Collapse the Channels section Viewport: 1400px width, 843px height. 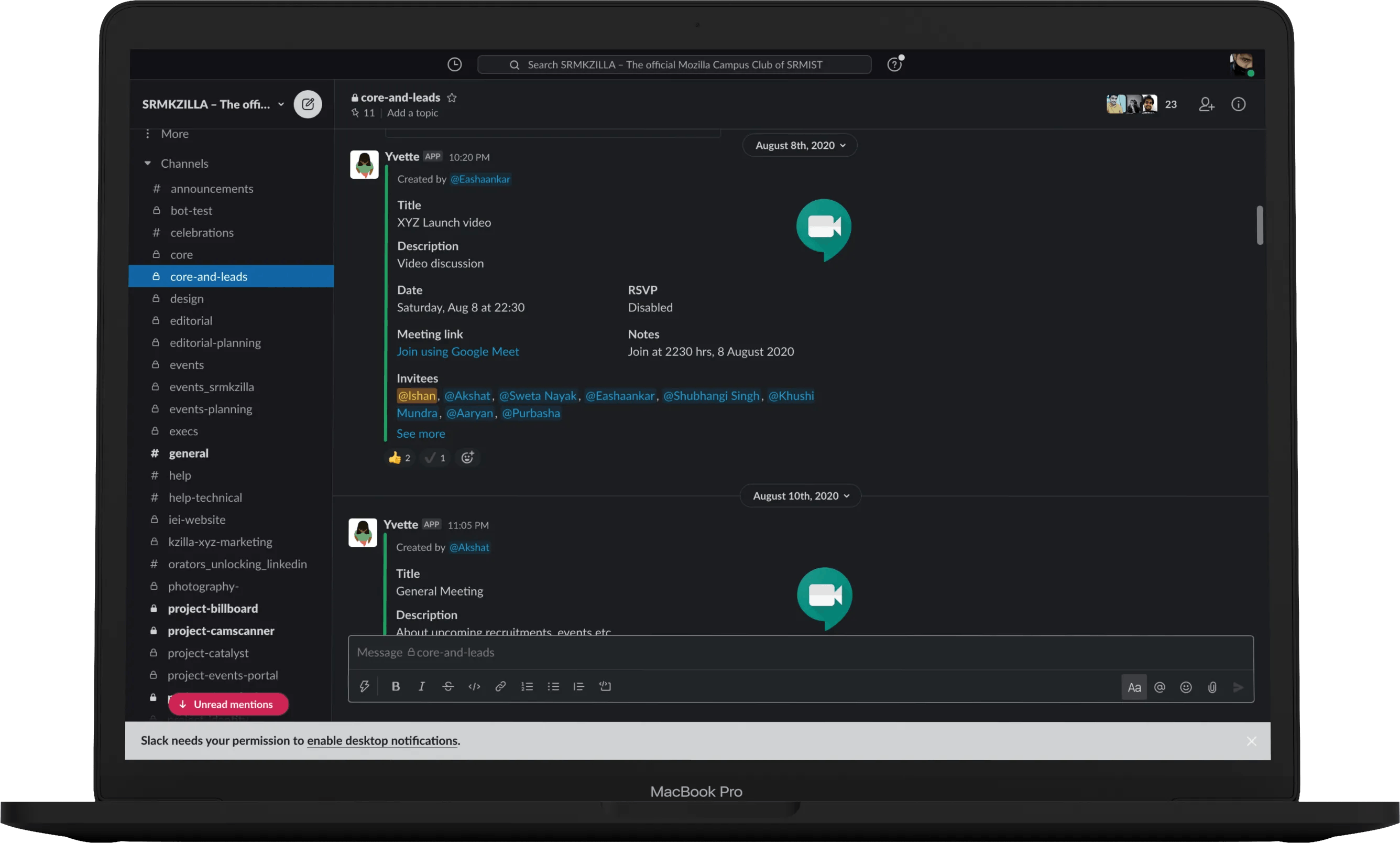pos(148,164)
